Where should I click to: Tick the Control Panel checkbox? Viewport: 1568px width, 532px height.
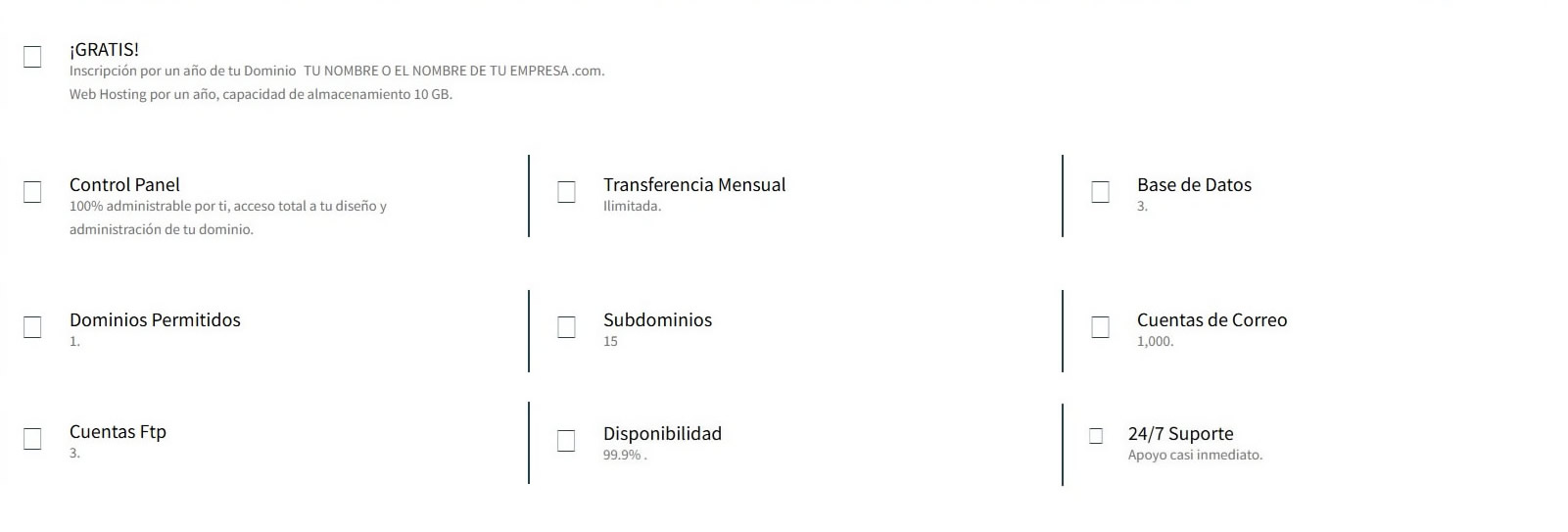coord(32,192)
